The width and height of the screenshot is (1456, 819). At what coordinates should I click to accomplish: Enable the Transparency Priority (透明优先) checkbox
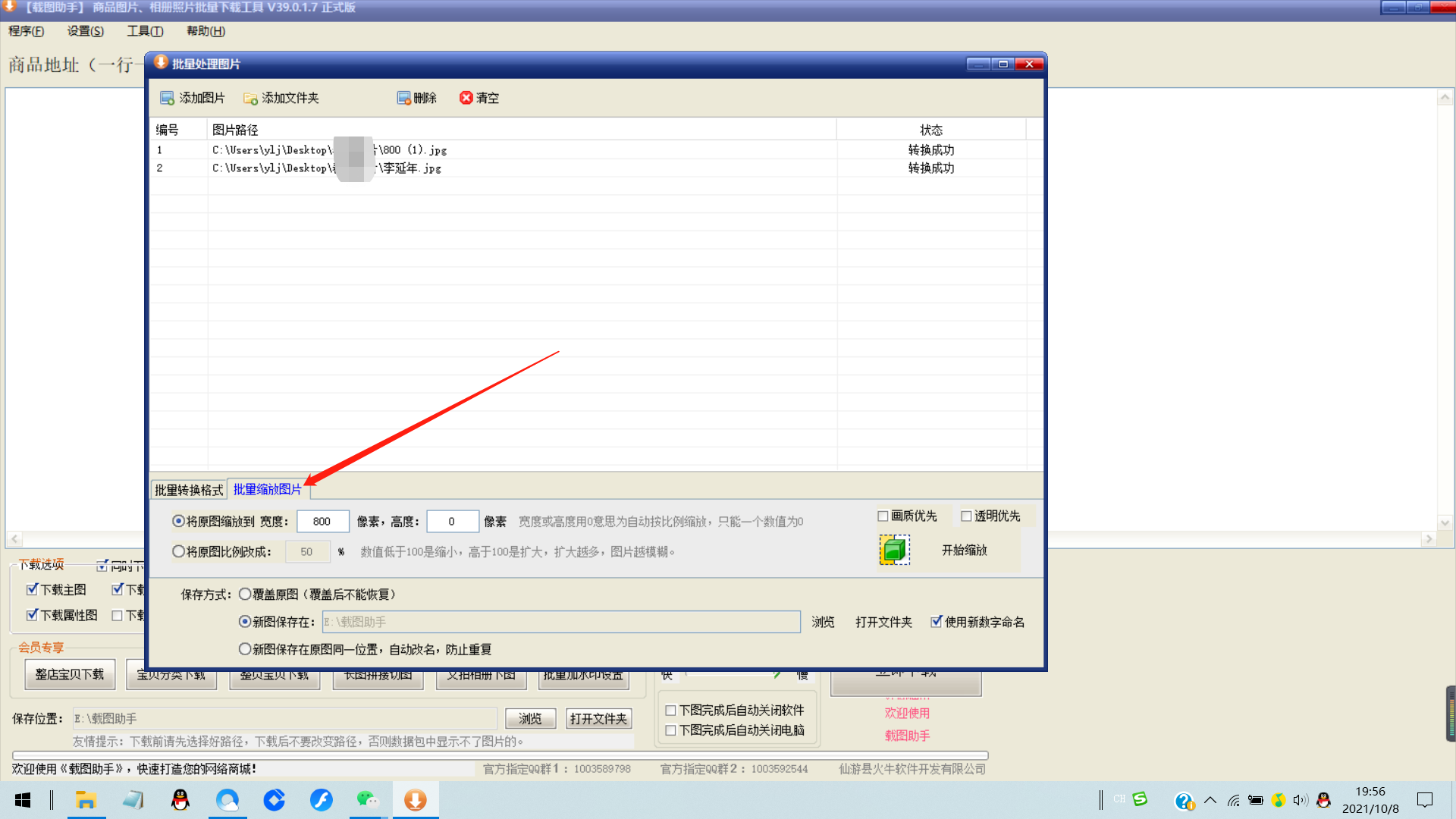pos(966,516)
